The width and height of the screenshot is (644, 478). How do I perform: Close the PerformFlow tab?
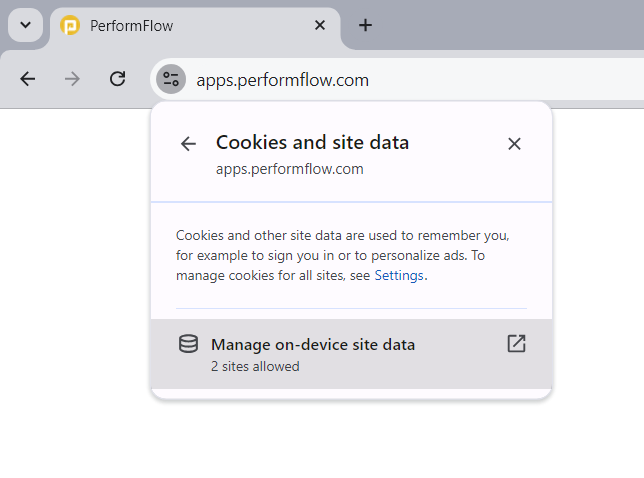(320, 25)
